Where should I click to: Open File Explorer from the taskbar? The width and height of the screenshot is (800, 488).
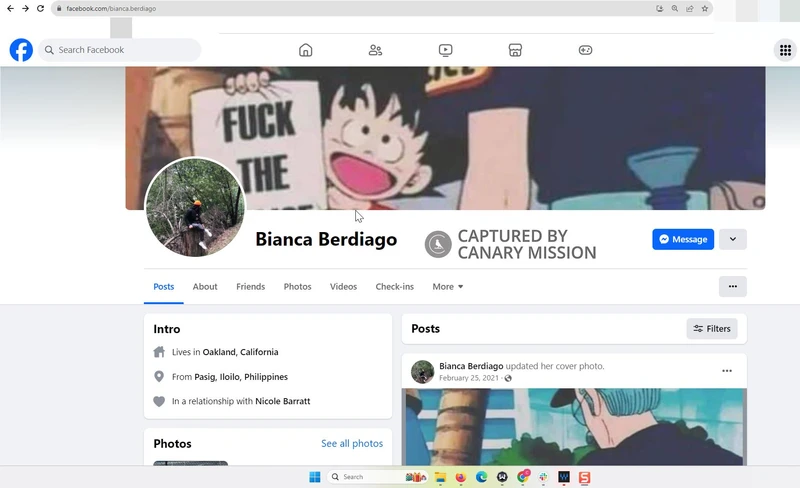click(440, 477)
